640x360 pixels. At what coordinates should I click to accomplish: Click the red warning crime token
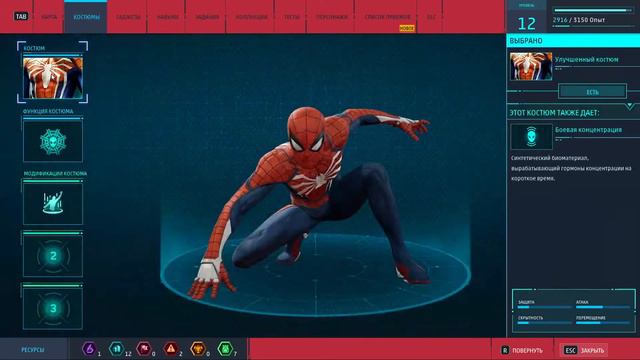point(171,349)
